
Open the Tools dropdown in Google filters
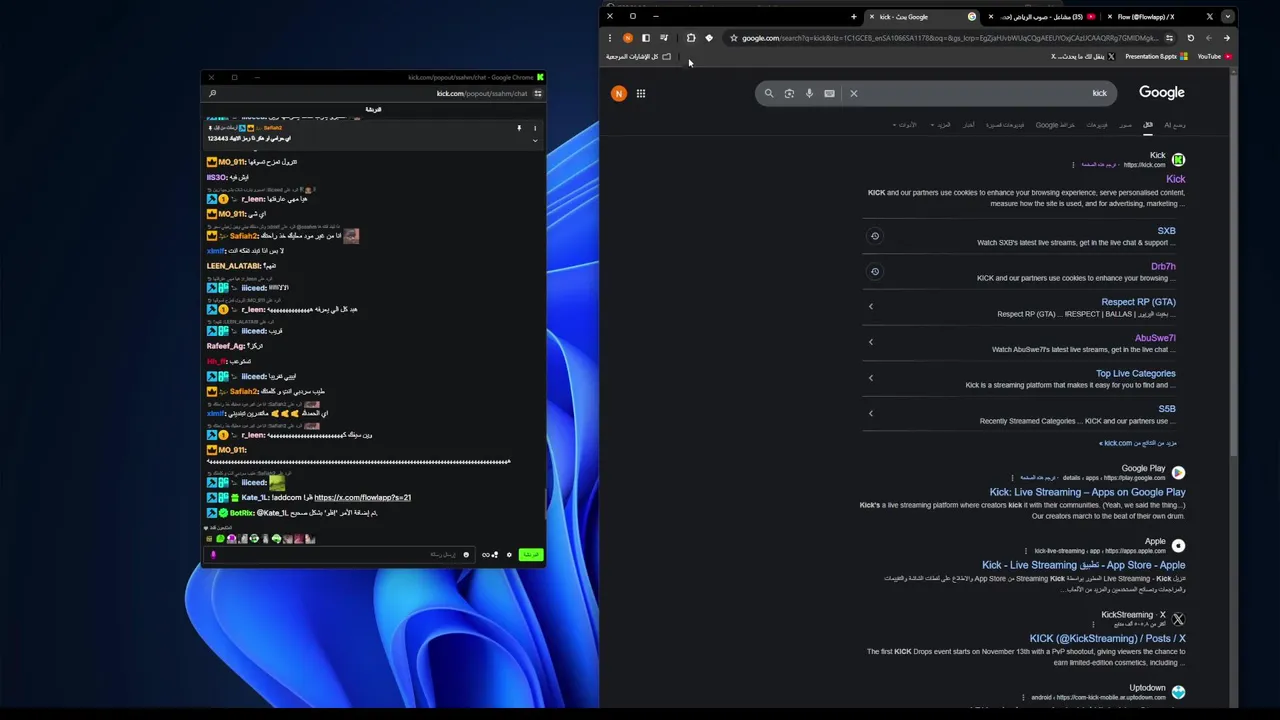[905, 125]
